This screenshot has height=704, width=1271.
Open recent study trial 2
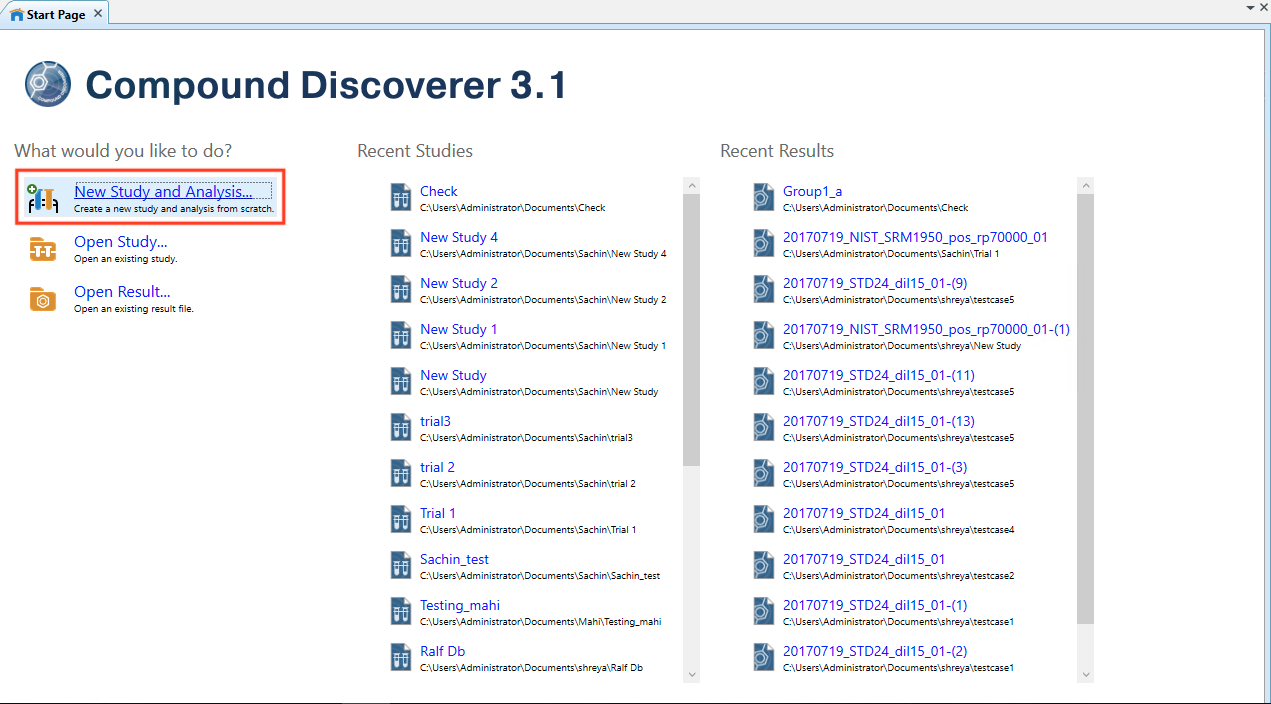pyautogui.click(x=437, y=467)
